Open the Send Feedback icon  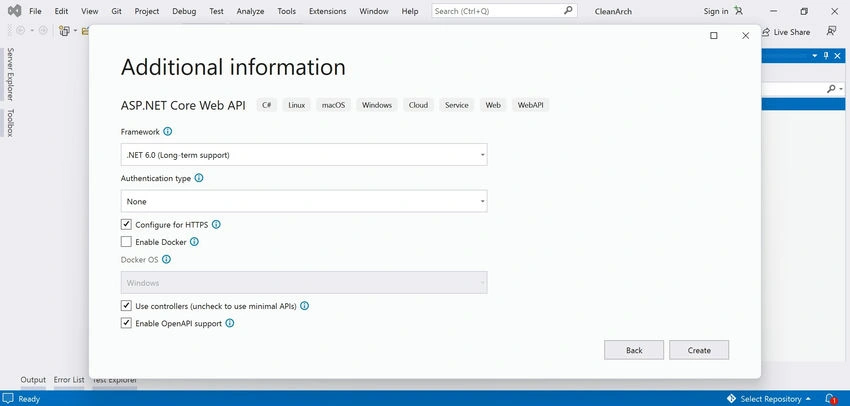(x=832, y=31)
